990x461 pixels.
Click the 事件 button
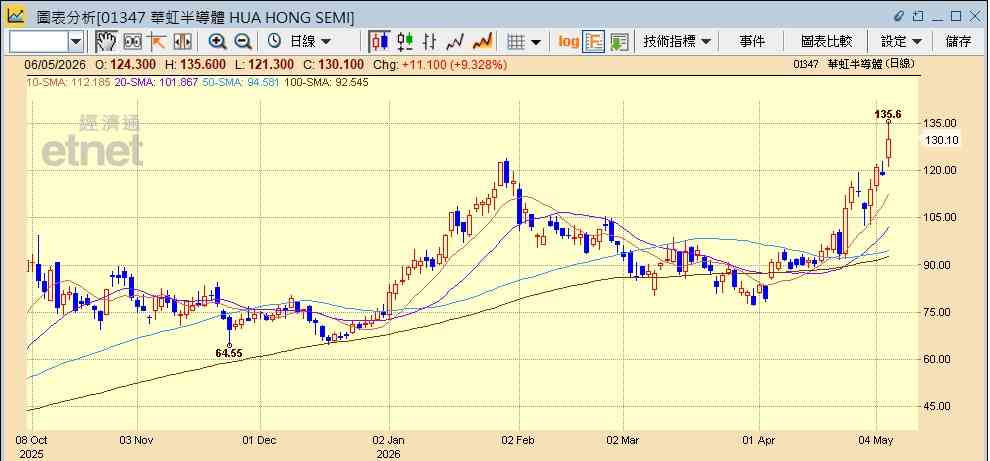(752, 42)
